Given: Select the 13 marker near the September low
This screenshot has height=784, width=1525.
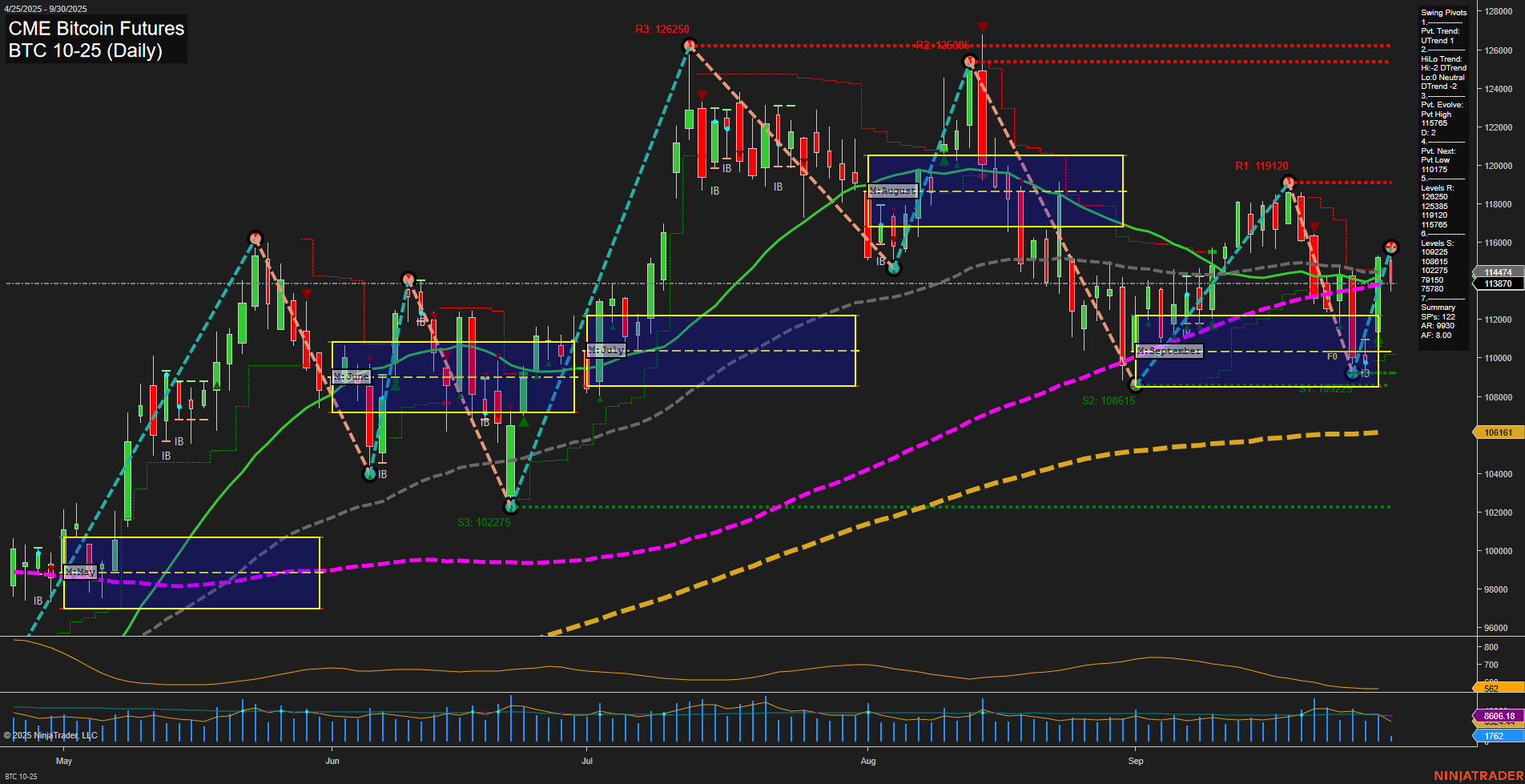Looking at the screenshot, I should pos(1366,373).
